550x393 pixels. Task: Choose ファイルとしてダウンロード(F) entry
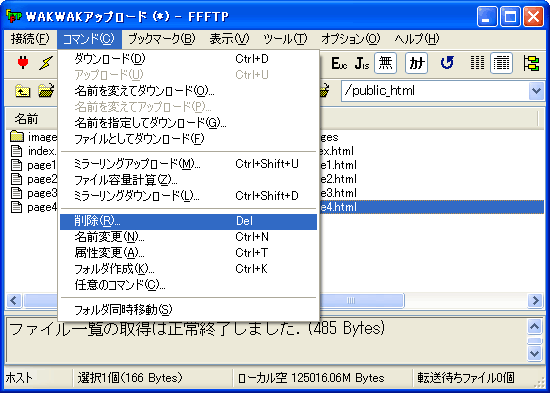coord(189,139)
